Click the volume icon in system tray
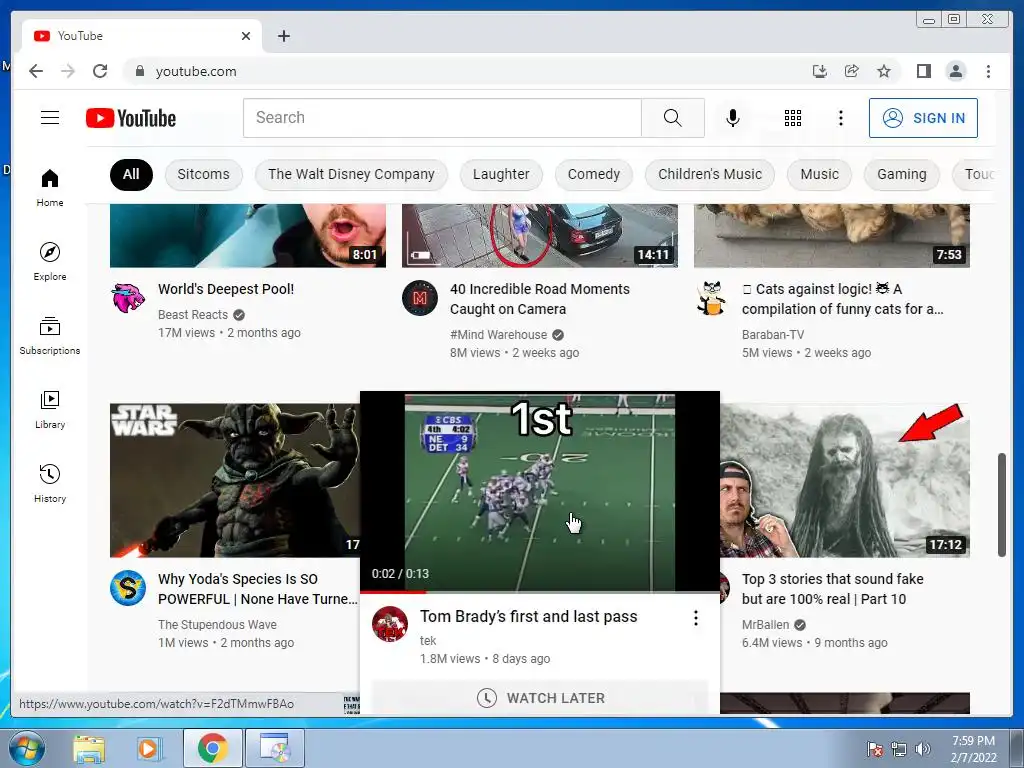This screenshot has height=768, width=1024. [923, 749]
